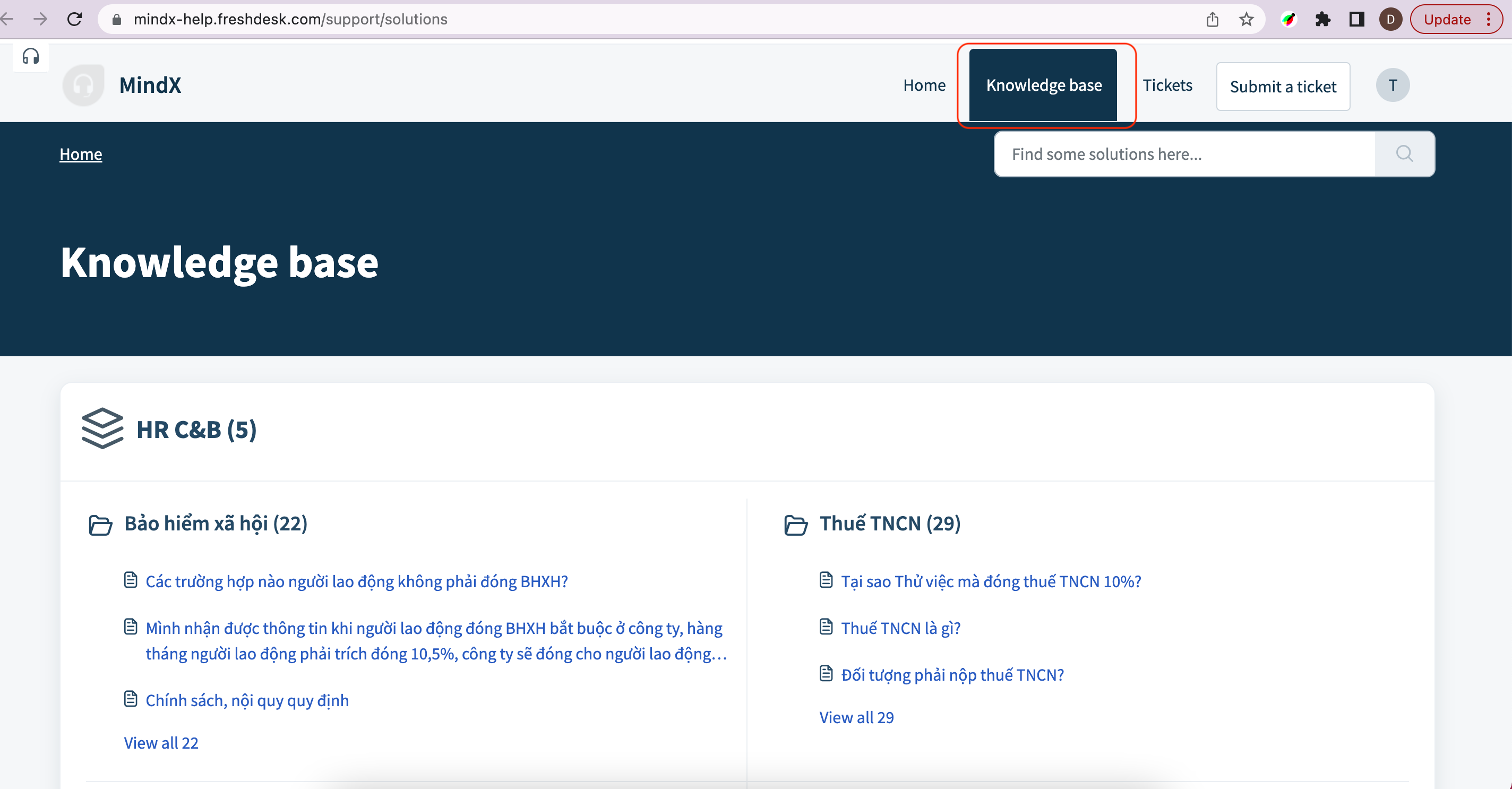Image resolution: width=1512 pixels, height=789 pixels.
Task: Click the Find some solutions search field
Action: [1184, 154]
